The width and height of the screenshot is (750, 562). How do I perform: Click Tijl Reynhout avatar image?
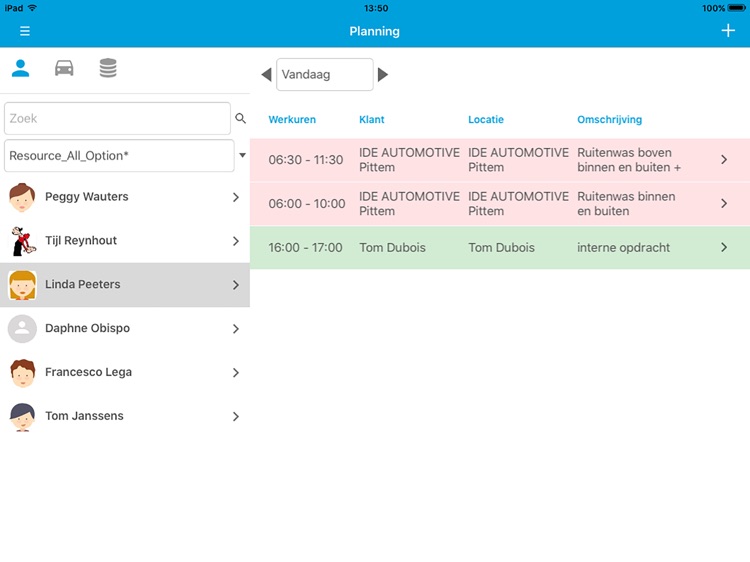click(x=23, y=241)
